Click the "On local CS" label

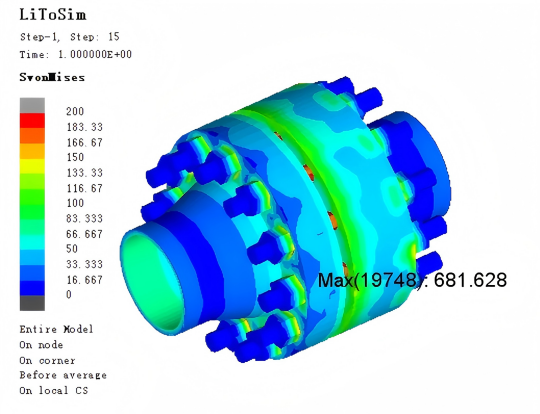pos(54,390)
